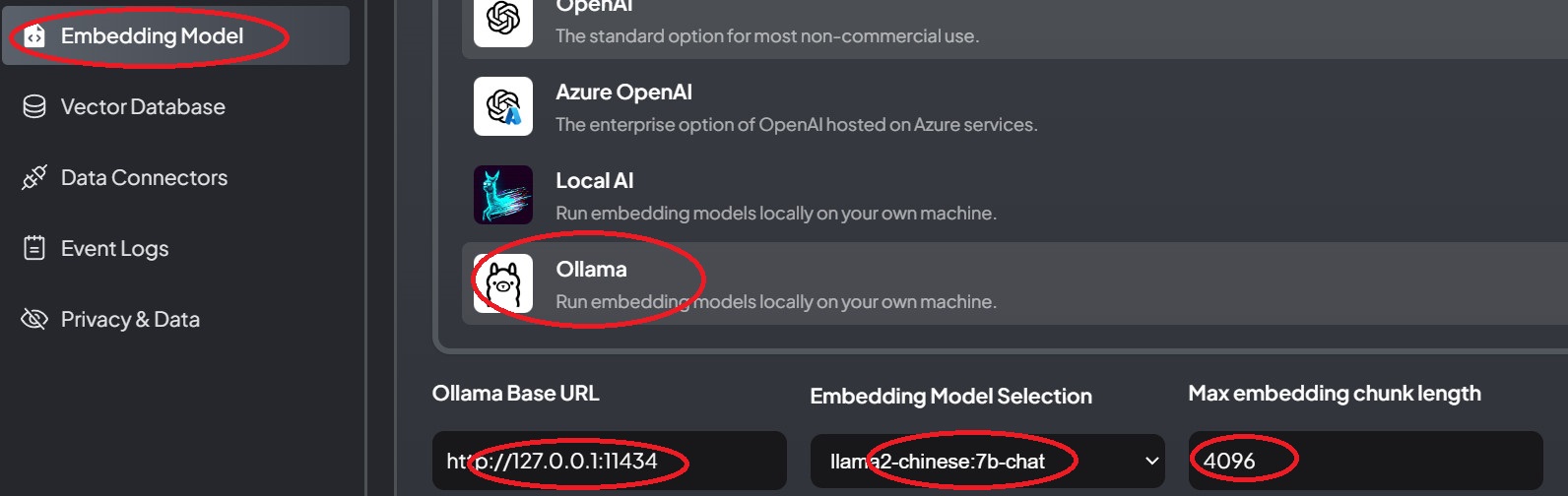Open the Embedding Model Selection dropdown

pos(987,461)
